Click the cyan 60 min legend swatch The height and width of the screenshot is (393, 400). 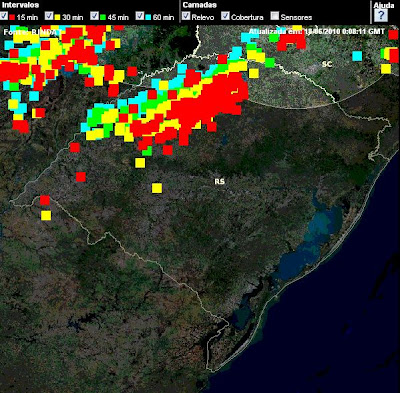[148, 17]
